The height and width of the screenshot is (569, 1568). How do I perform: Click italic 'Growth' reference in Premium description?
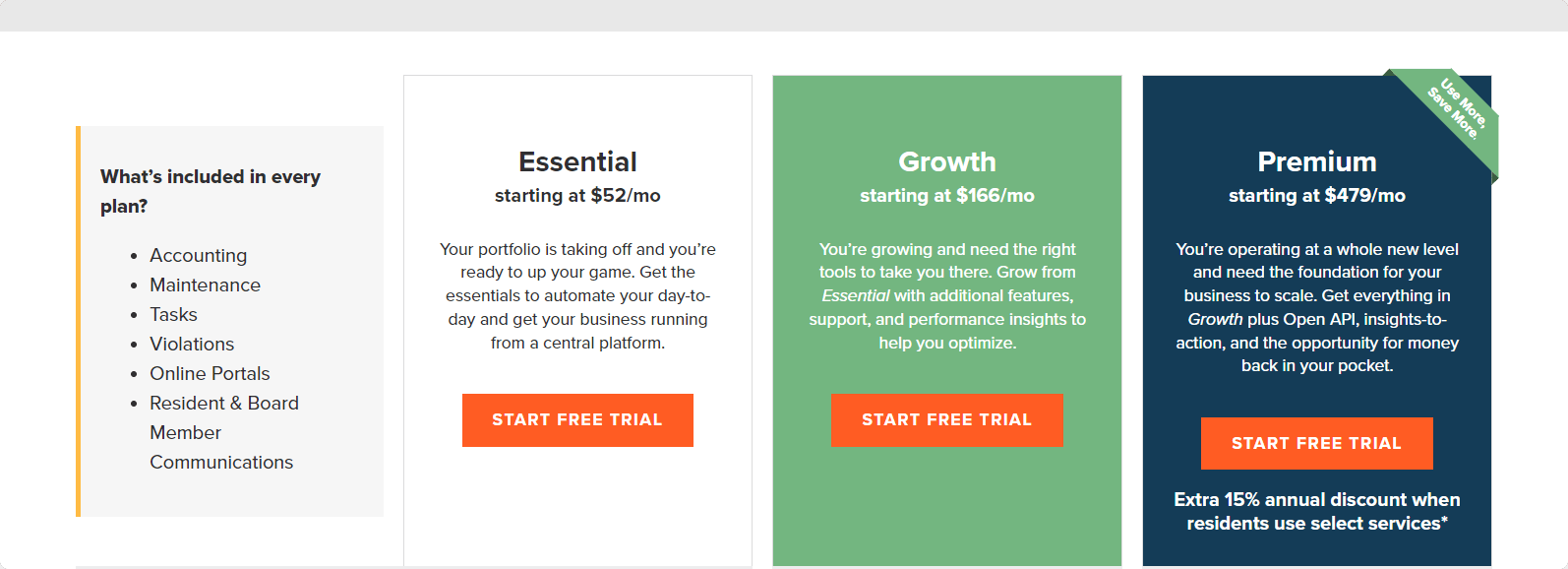tap(1215, 319)
